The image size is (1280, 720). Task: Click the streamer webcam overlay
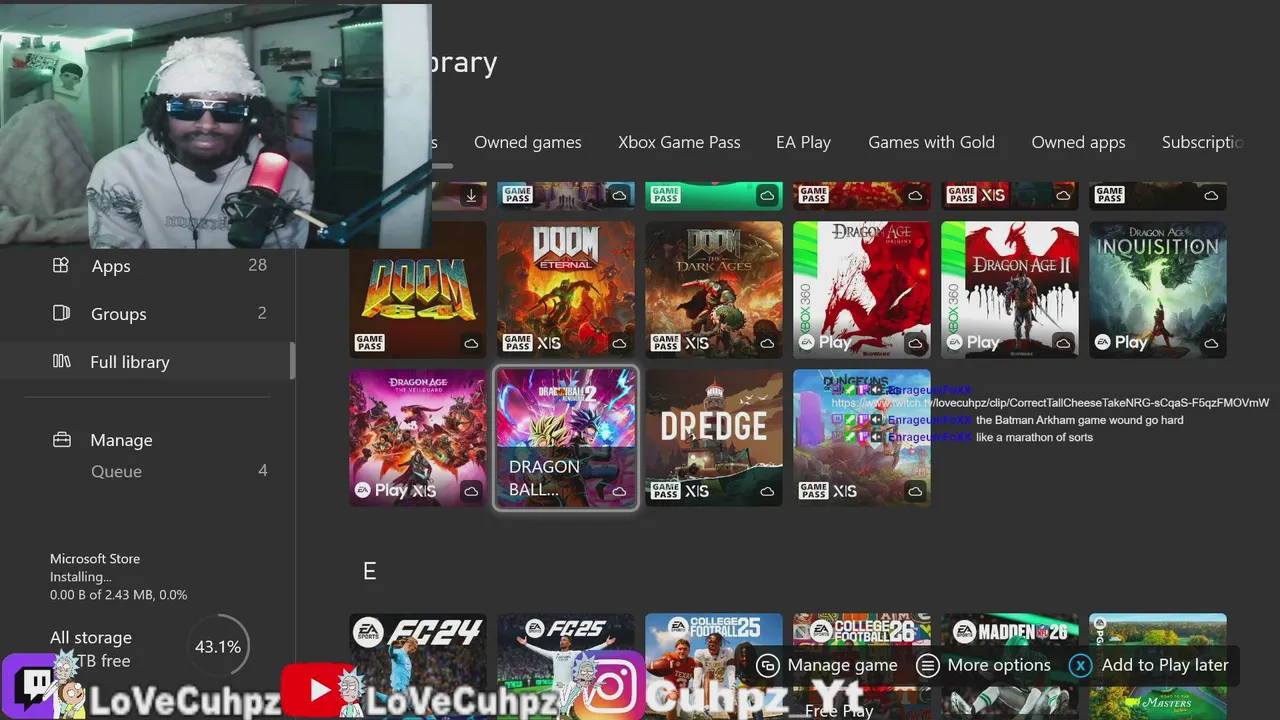click(216, 125)
